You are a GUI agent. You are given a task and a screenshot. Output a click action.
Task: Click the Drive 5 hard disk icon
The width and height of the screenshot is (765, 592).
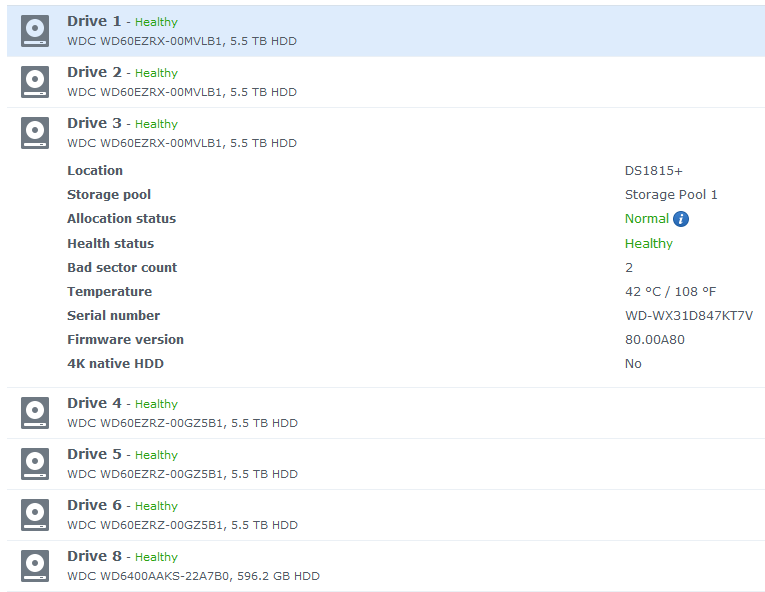(35, 464)
